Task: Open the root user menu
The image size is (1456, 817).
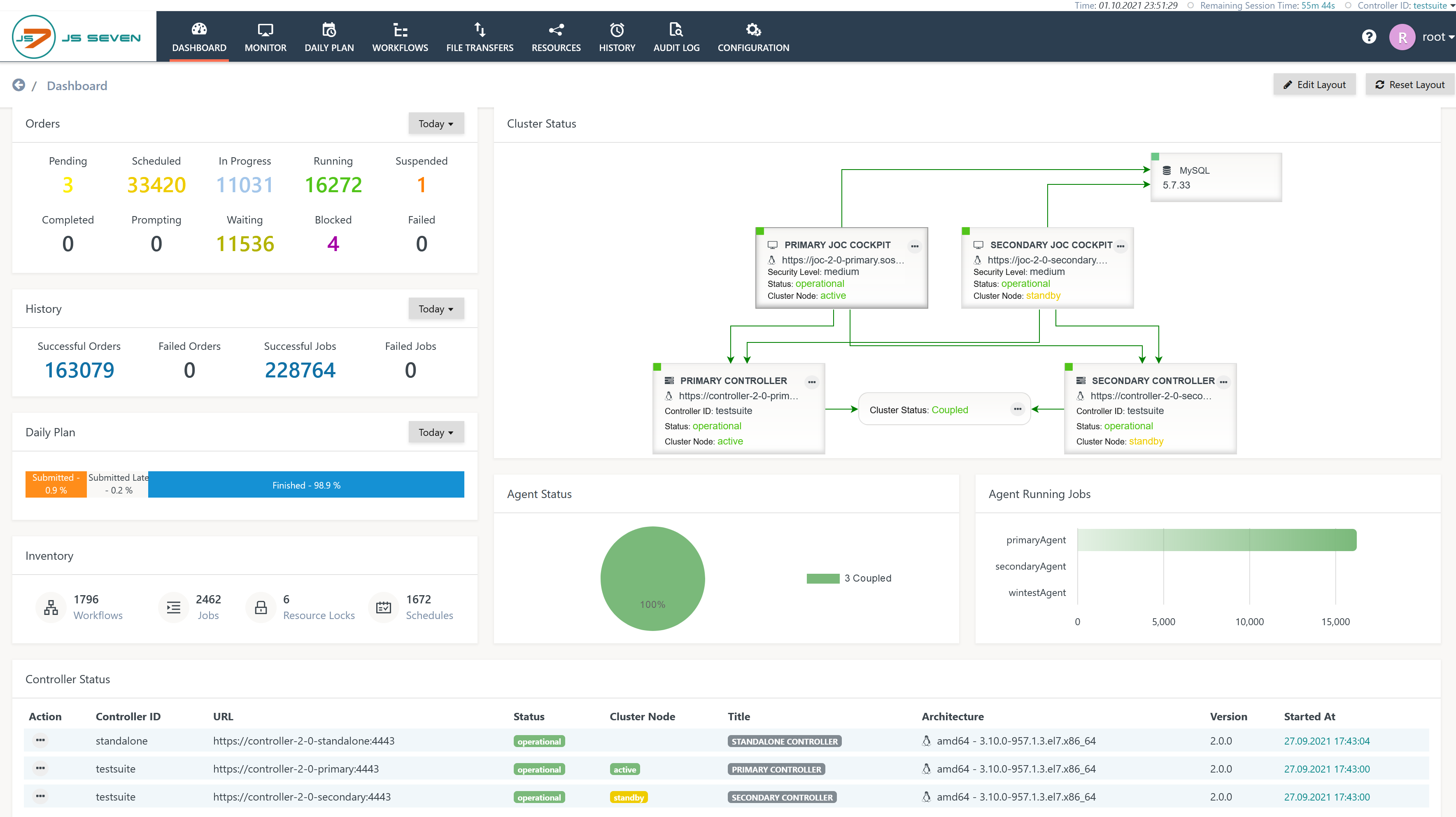Action: (1436, 37)
